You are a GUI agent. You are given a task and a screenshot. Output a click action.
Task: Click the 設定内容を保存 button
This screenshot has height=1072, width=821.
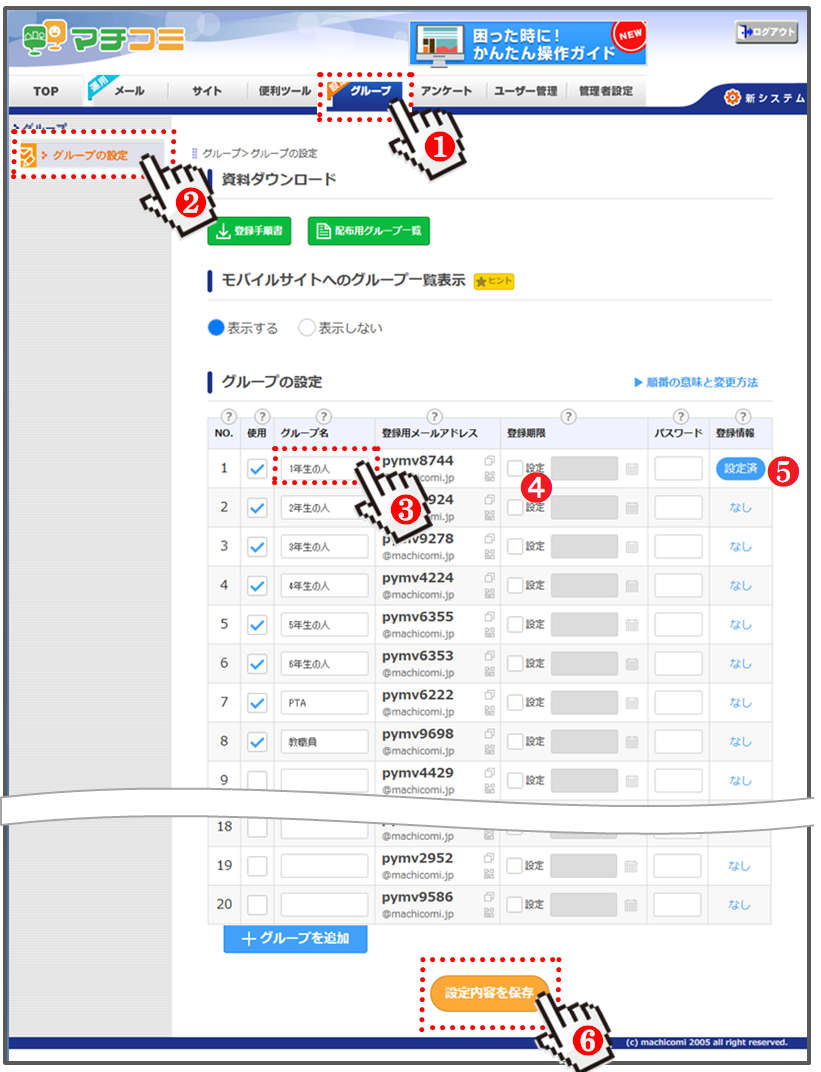(489, 994)
